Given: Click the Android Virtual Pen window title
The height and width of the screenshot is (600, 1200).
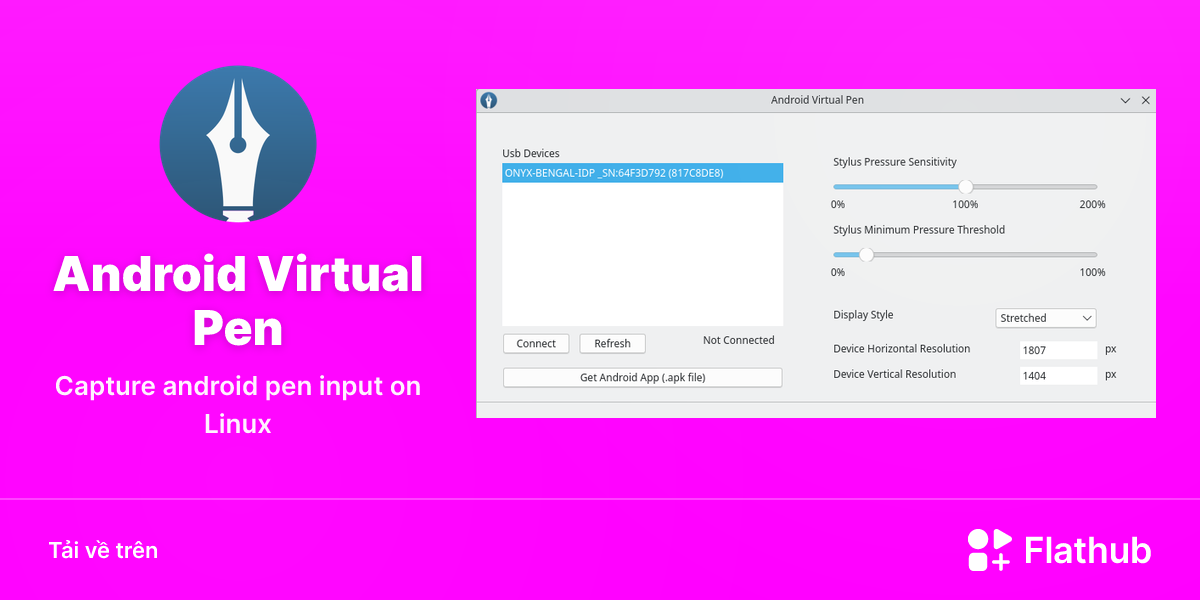Looking at the screenshot, I should [817, 100].
